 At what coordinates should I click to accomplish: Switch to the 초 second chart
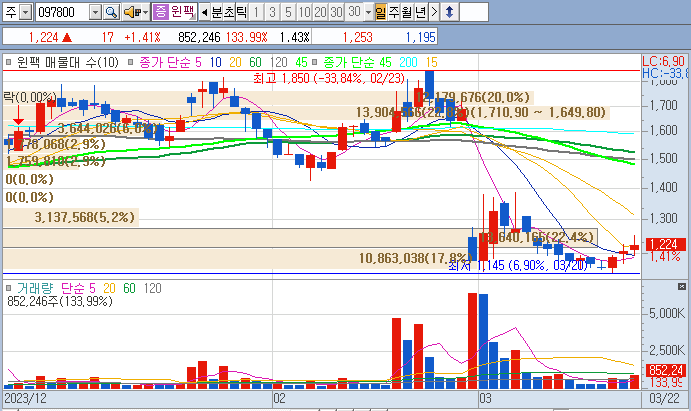coord(229,12)
